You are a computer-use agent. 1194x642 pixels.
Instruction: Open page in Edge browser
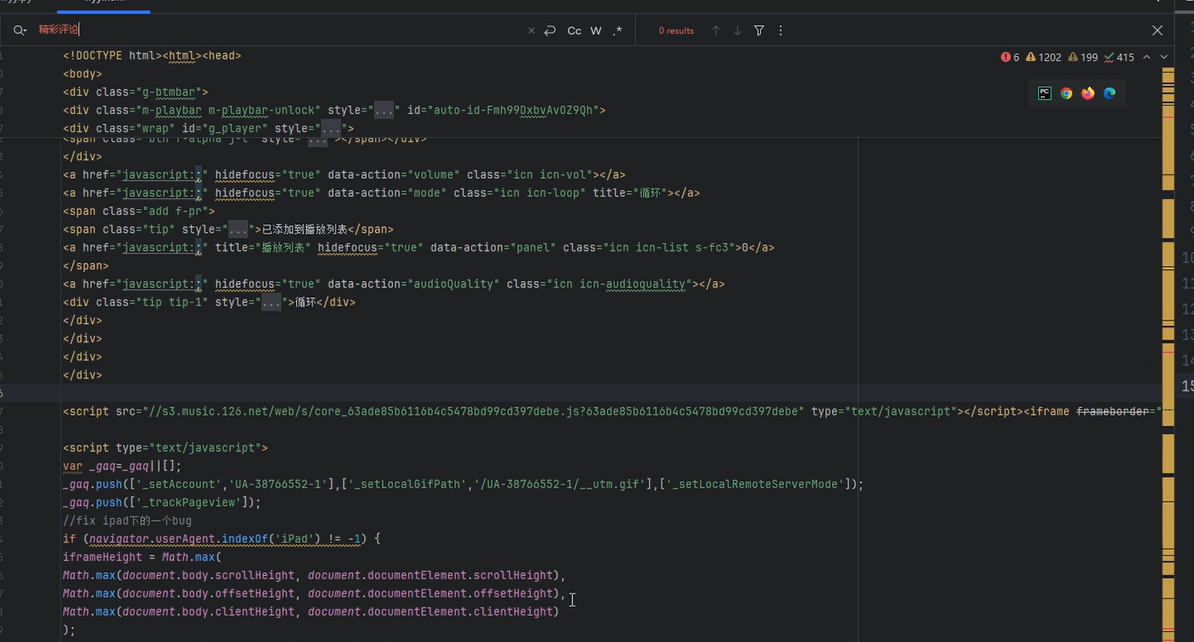[x=1109, y=93]
